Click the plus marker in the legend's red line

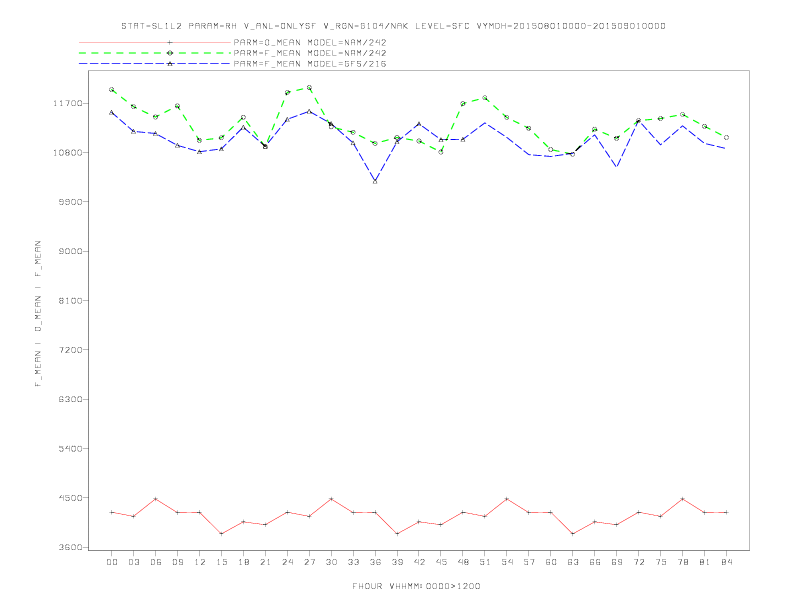pos(170,42)
